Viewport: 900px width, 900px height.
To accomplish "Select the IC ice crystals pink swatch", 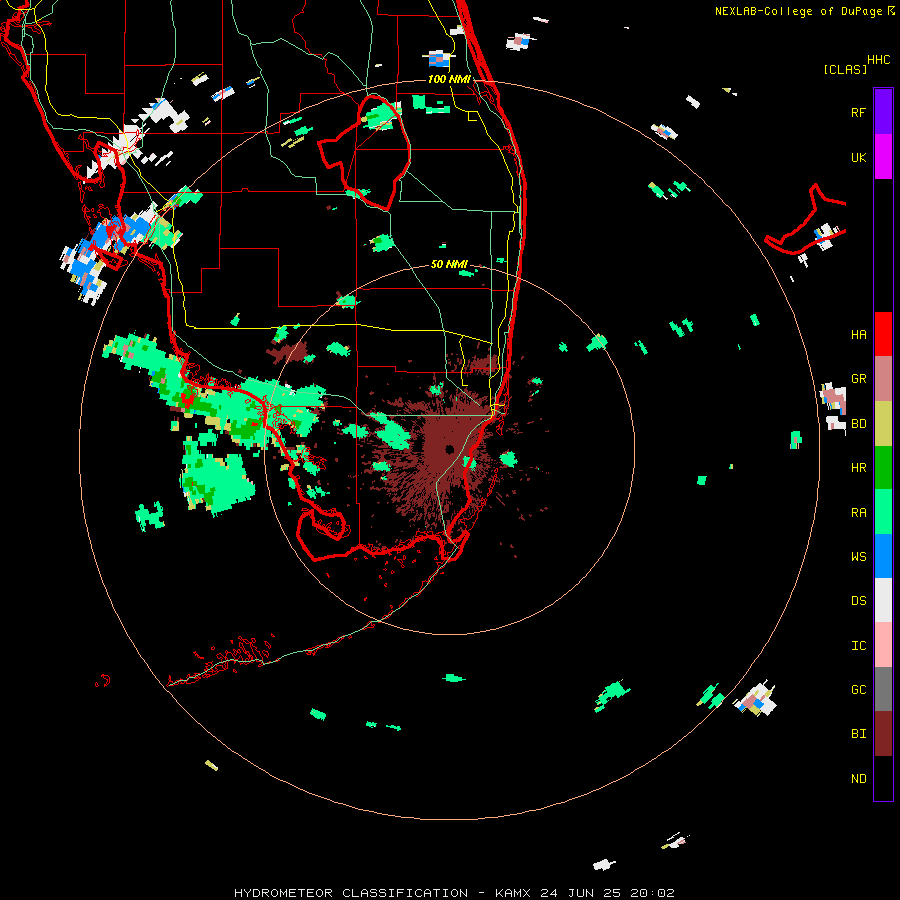I will click(x=883, y=645).
